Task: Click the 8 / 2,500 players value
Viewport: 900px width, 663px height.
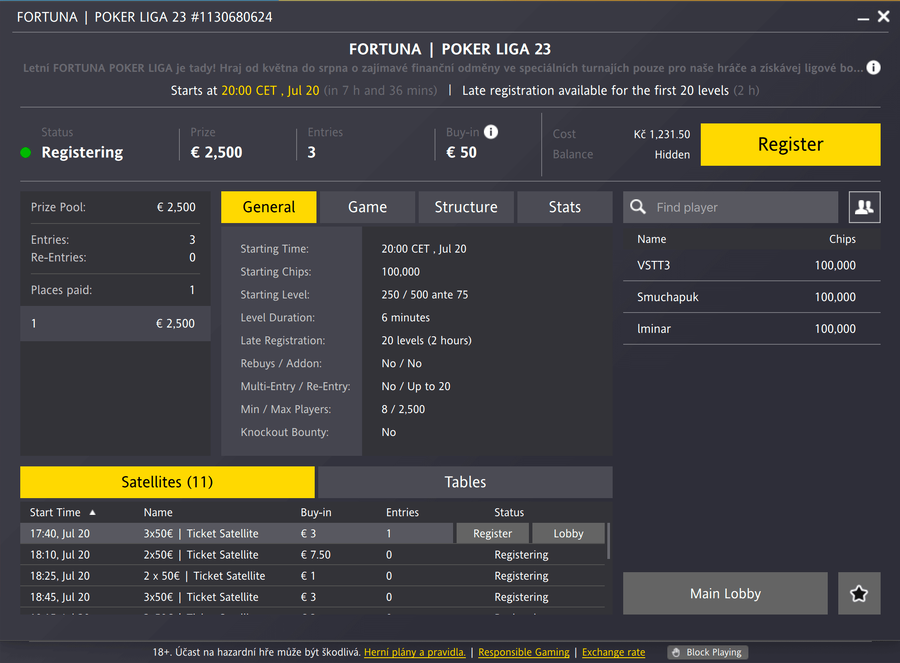Action: tap(403, 410)
